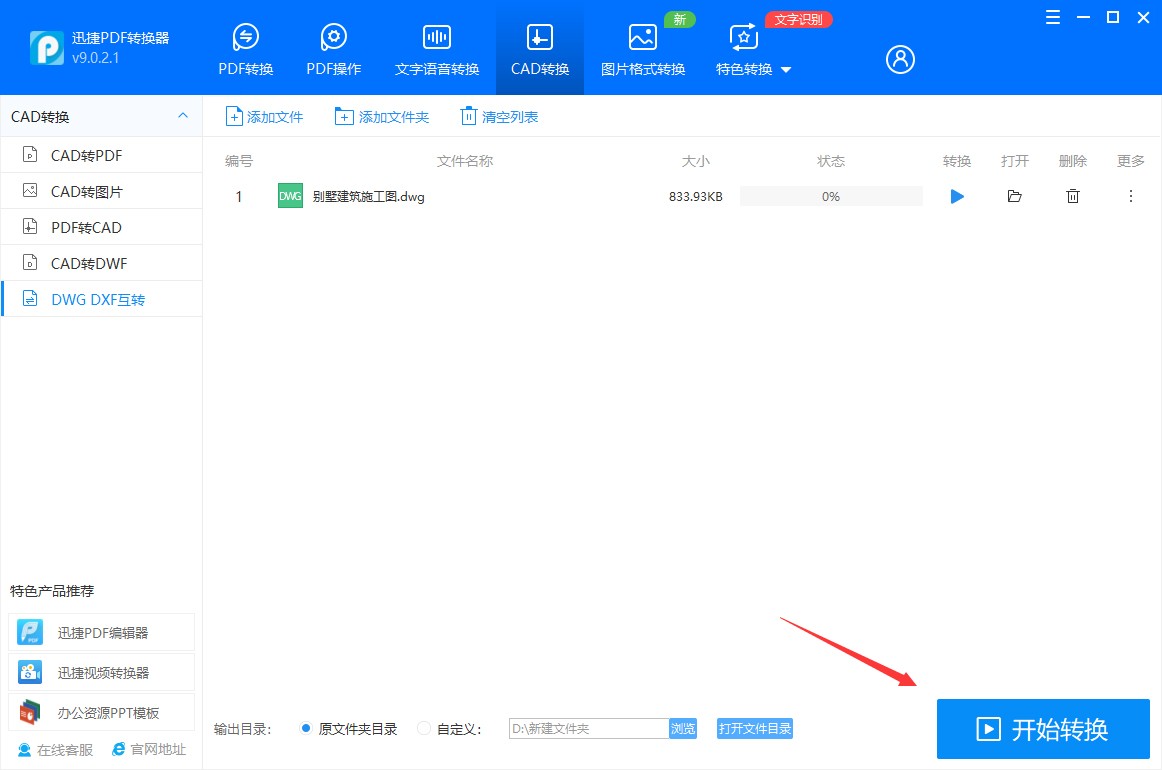The height and width of the screenshot is (770, 1162).
Task: Click the 清空列表 icon
Action: [468, 115]
